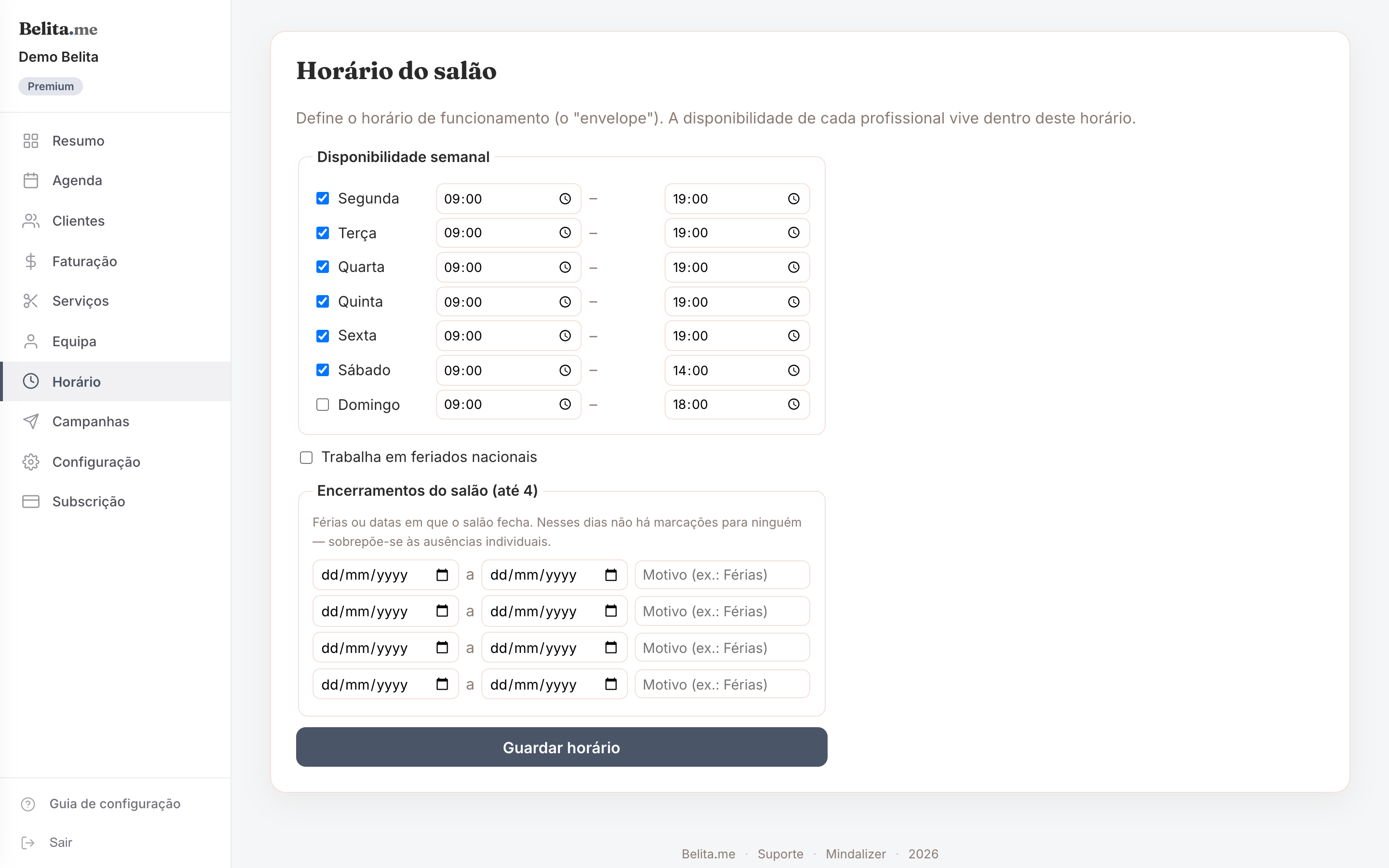
Task: Open calendar picker for fourth closure start date
Action: (x=442, y=684)
